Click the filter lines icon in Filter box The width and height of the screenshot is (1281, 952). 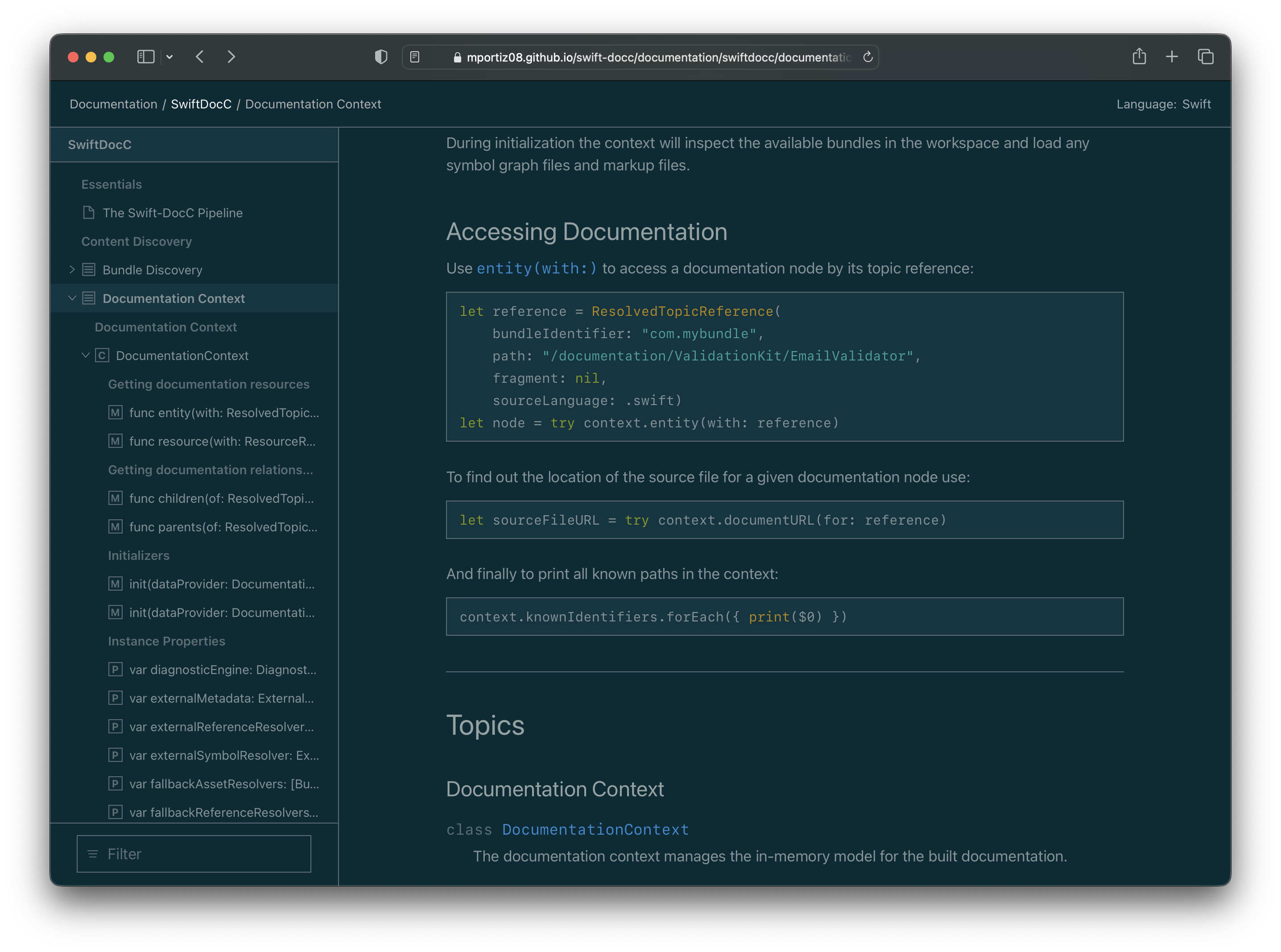pyautogui.click(x=93, y=853)
